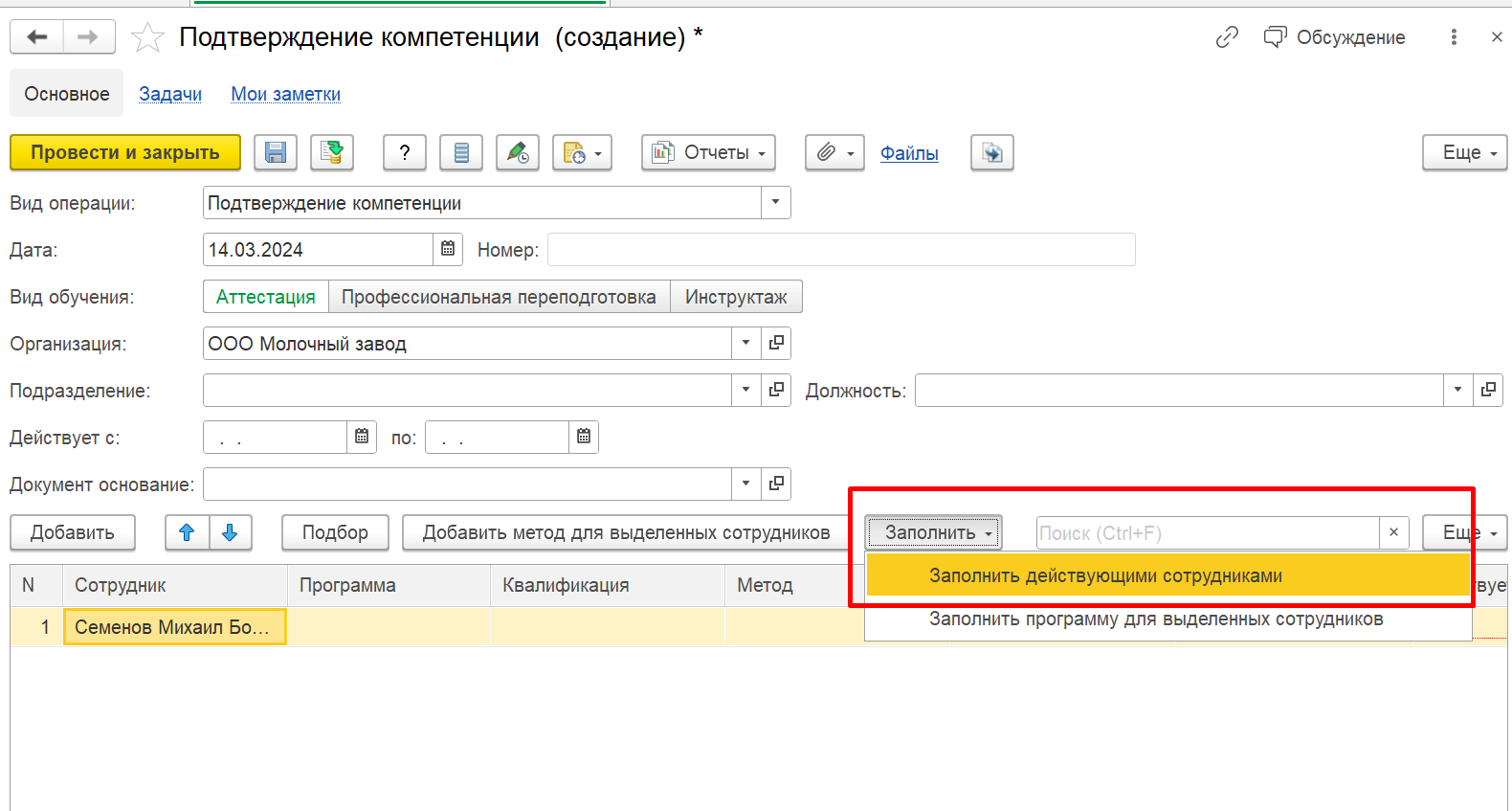Click the post document icon (green arrow sheet)

(332, 153)
